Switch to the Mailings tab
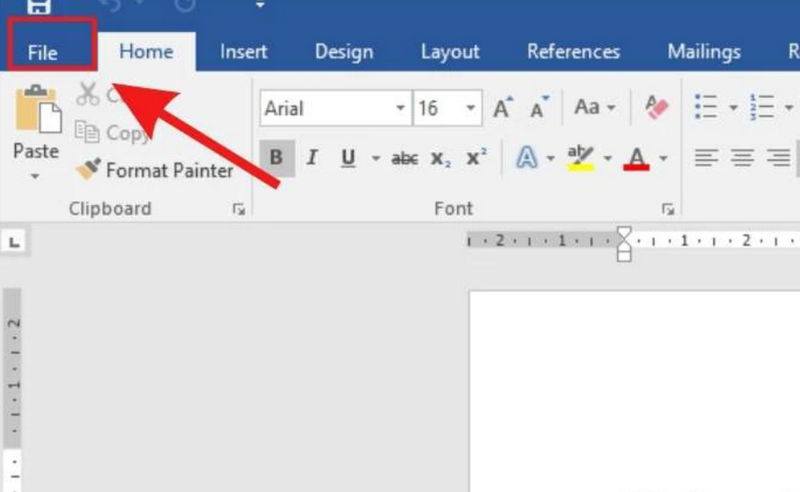The height and width of the screenshot is (492, 800). 704,52
